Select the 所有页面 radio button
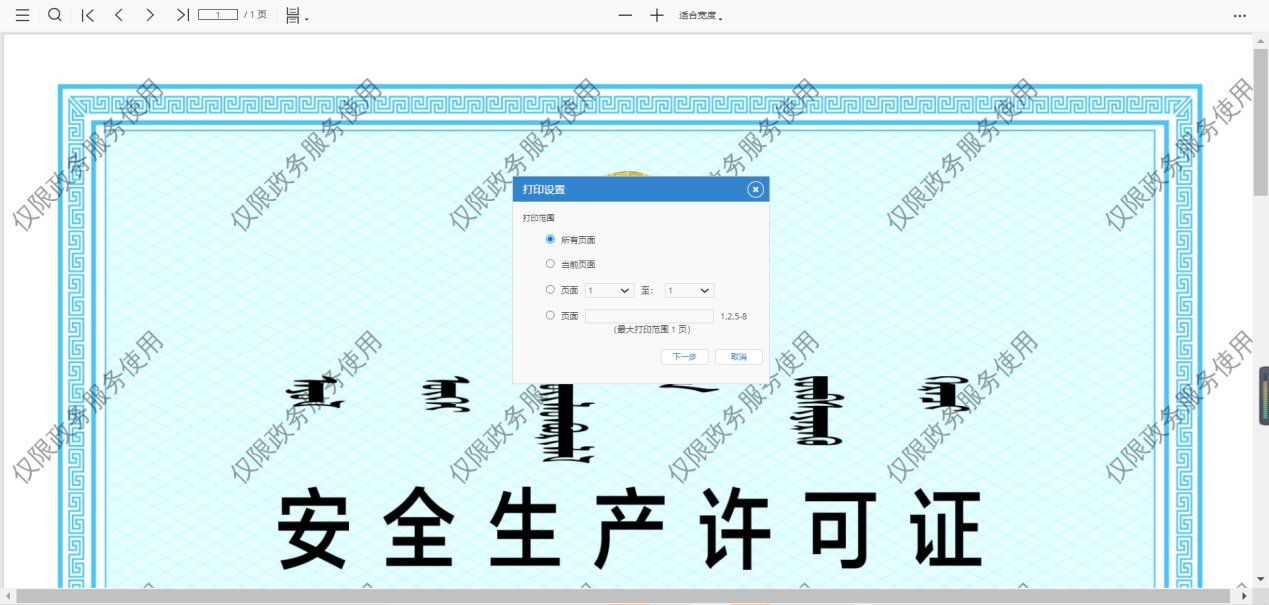 coord(550,239)
